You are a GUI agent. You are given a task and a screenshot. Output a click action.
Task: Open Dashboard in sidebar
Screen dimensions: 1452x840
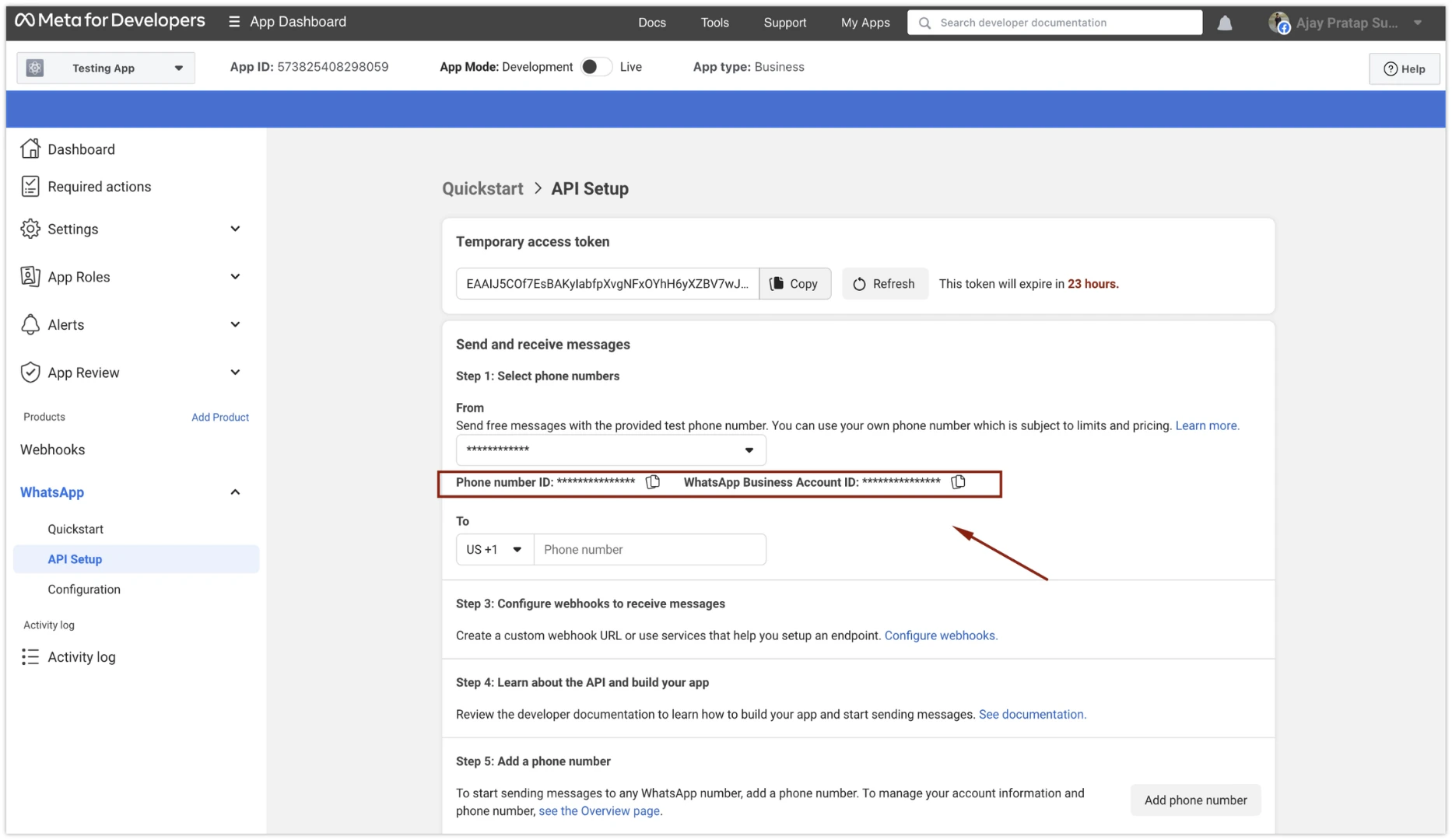[81, 149]
